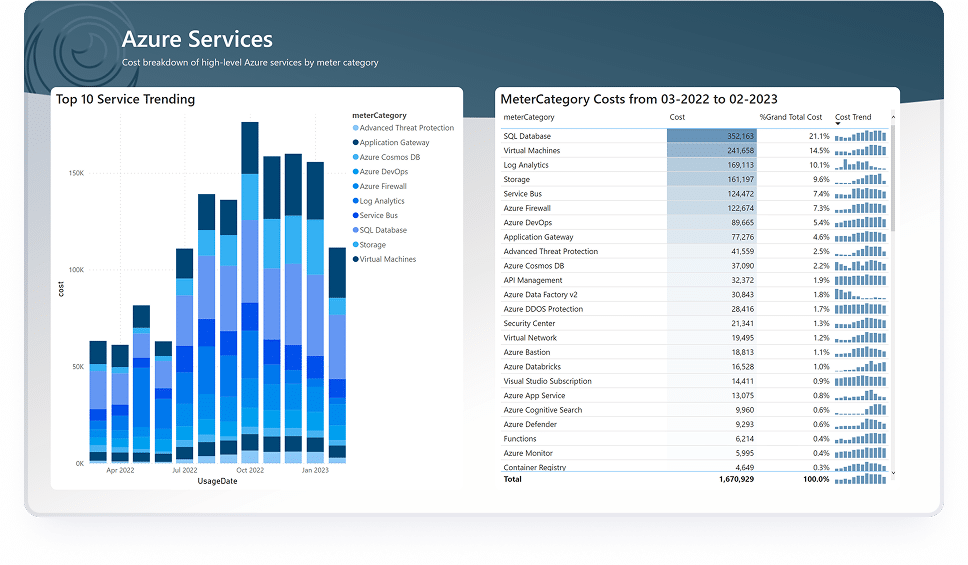Click the MeterCategory Costs table title

point(639,99)
